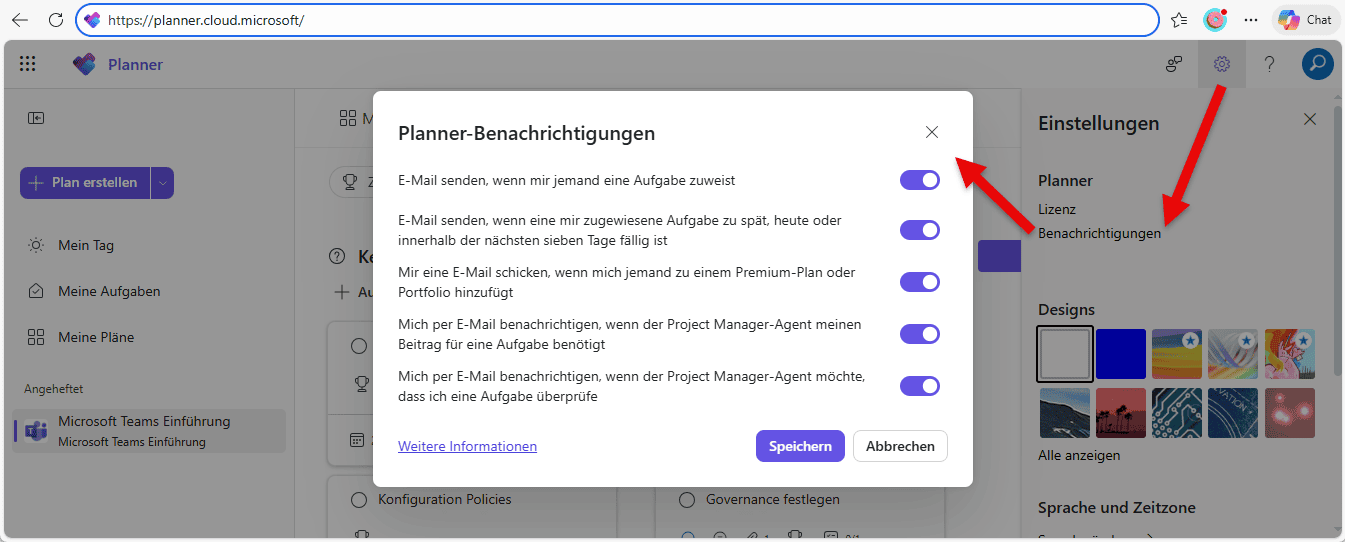Image resolution: width=1345 pixels, height=542 pixels.
Task: Click Alle anzeigen under Designs
Action: (1078, 455)
